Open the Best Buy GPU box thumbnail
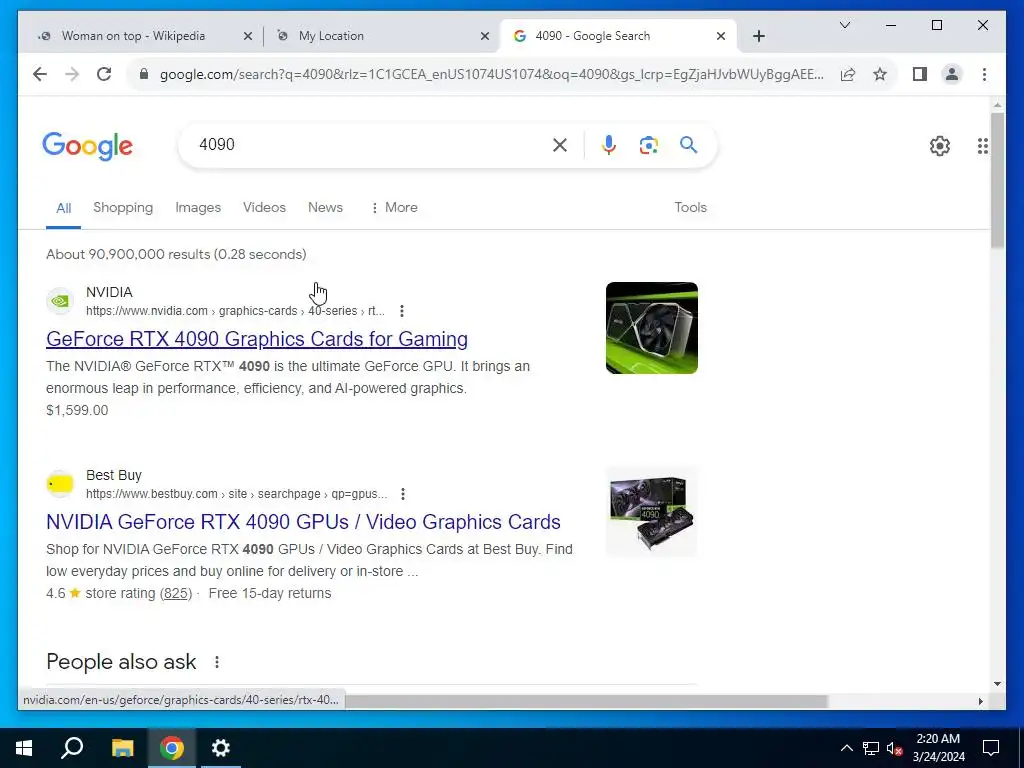This screenshot has height=768, width=1024. [x=651, y=511]
